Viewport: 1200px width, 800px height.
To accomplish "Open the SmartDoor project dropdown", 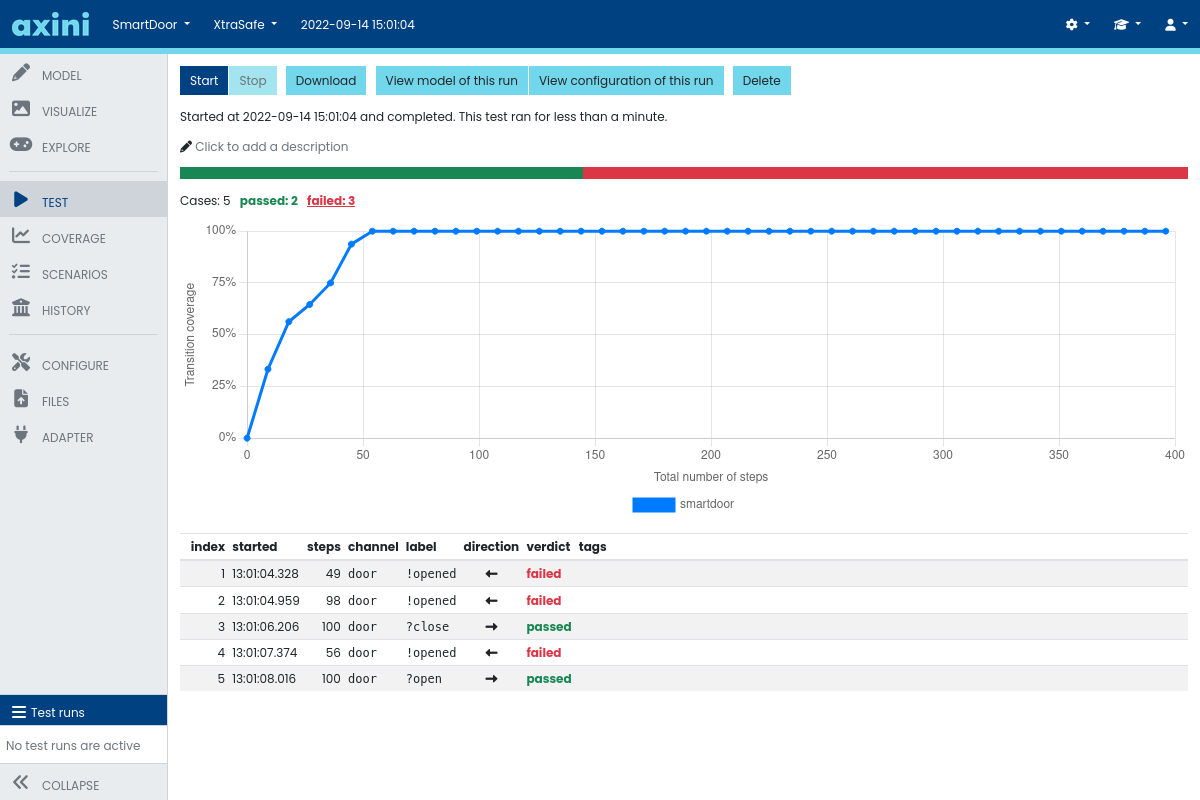I will coord(150,24).
